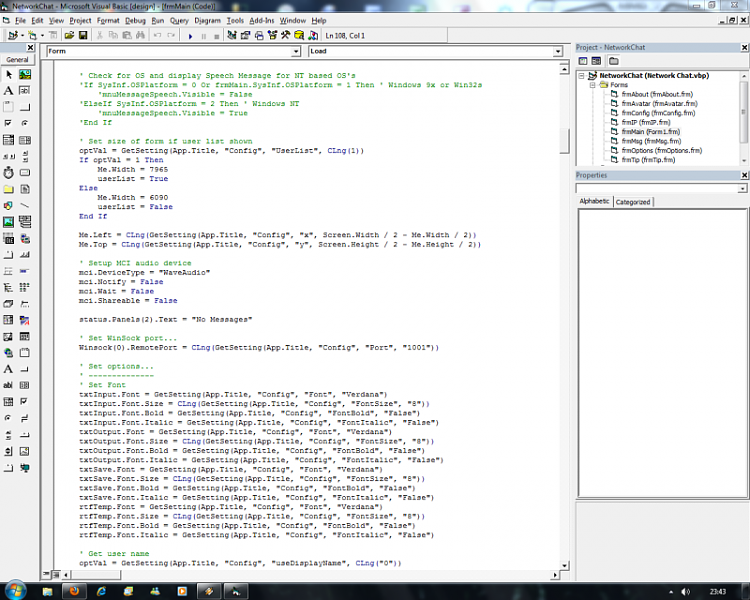Open the Form object dropdown
Viewport: 750px width, 600px height.
pos(296,51)
